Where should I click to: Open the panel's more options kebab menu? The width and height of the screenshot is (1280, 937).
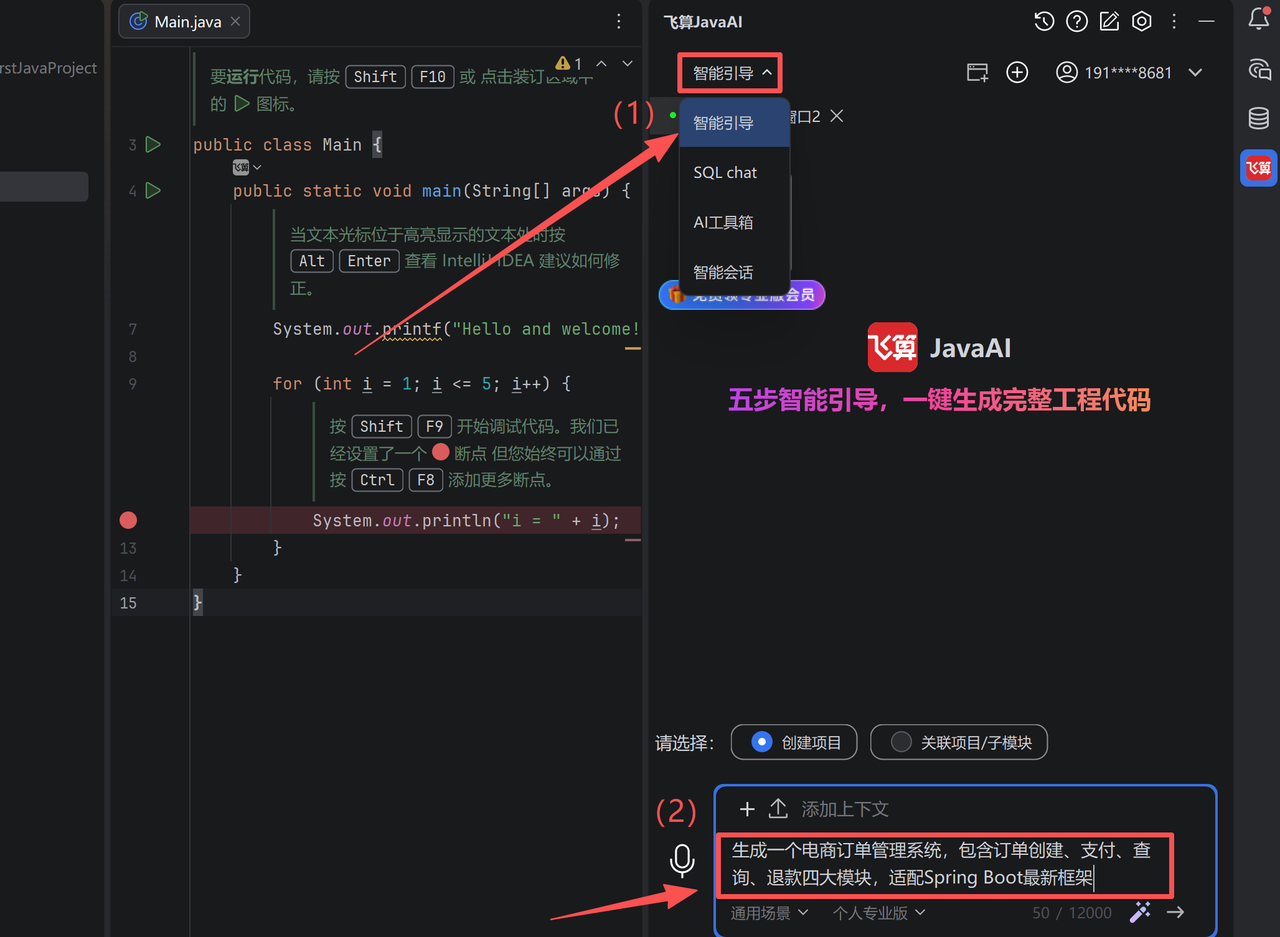pyautogui.click(x=1174, y=21)
